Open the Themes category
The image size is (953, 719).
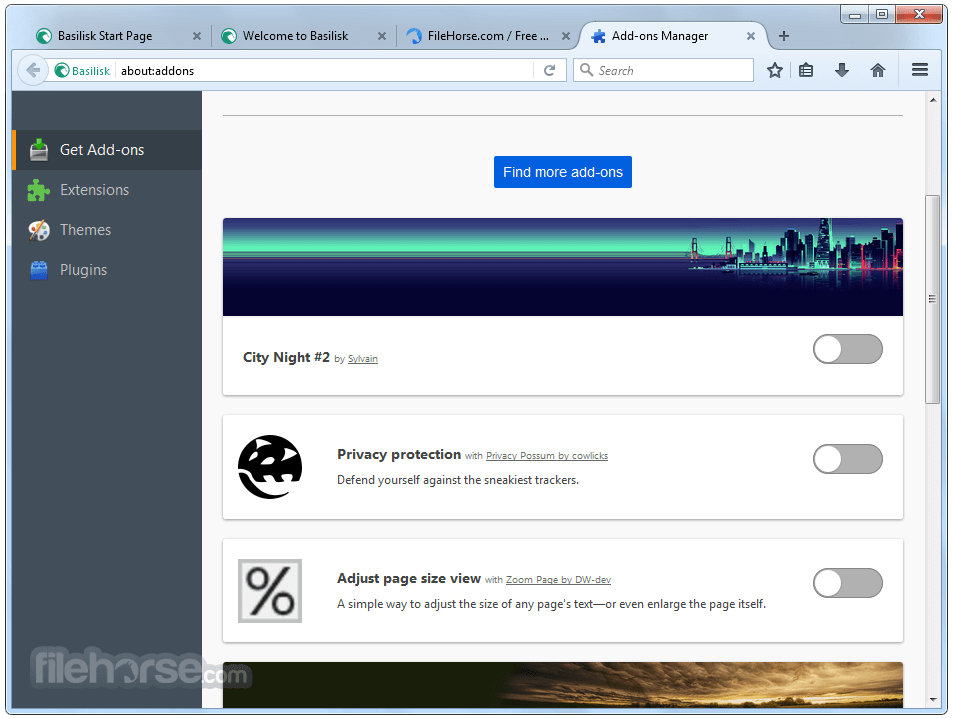click(107, 230)
